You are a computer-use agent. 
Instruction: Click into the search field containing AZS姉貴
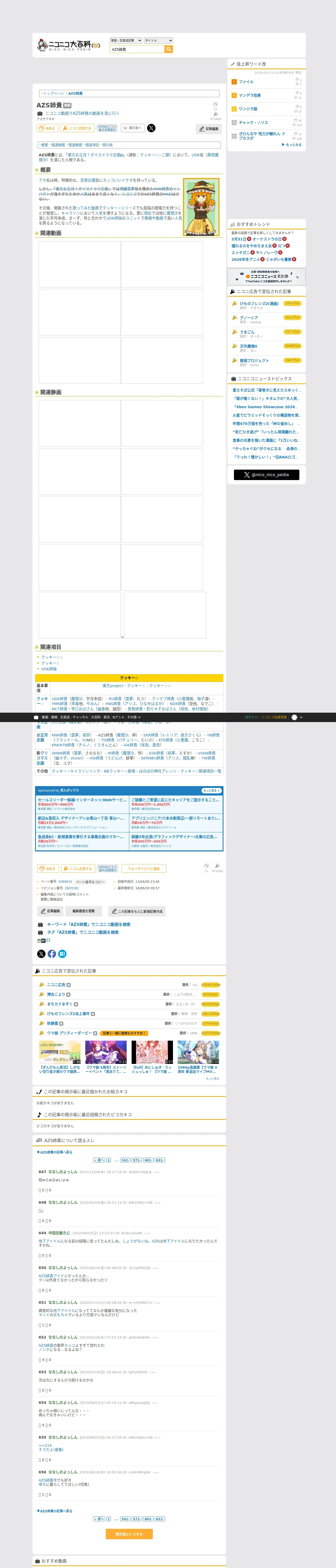pos(137,49)
